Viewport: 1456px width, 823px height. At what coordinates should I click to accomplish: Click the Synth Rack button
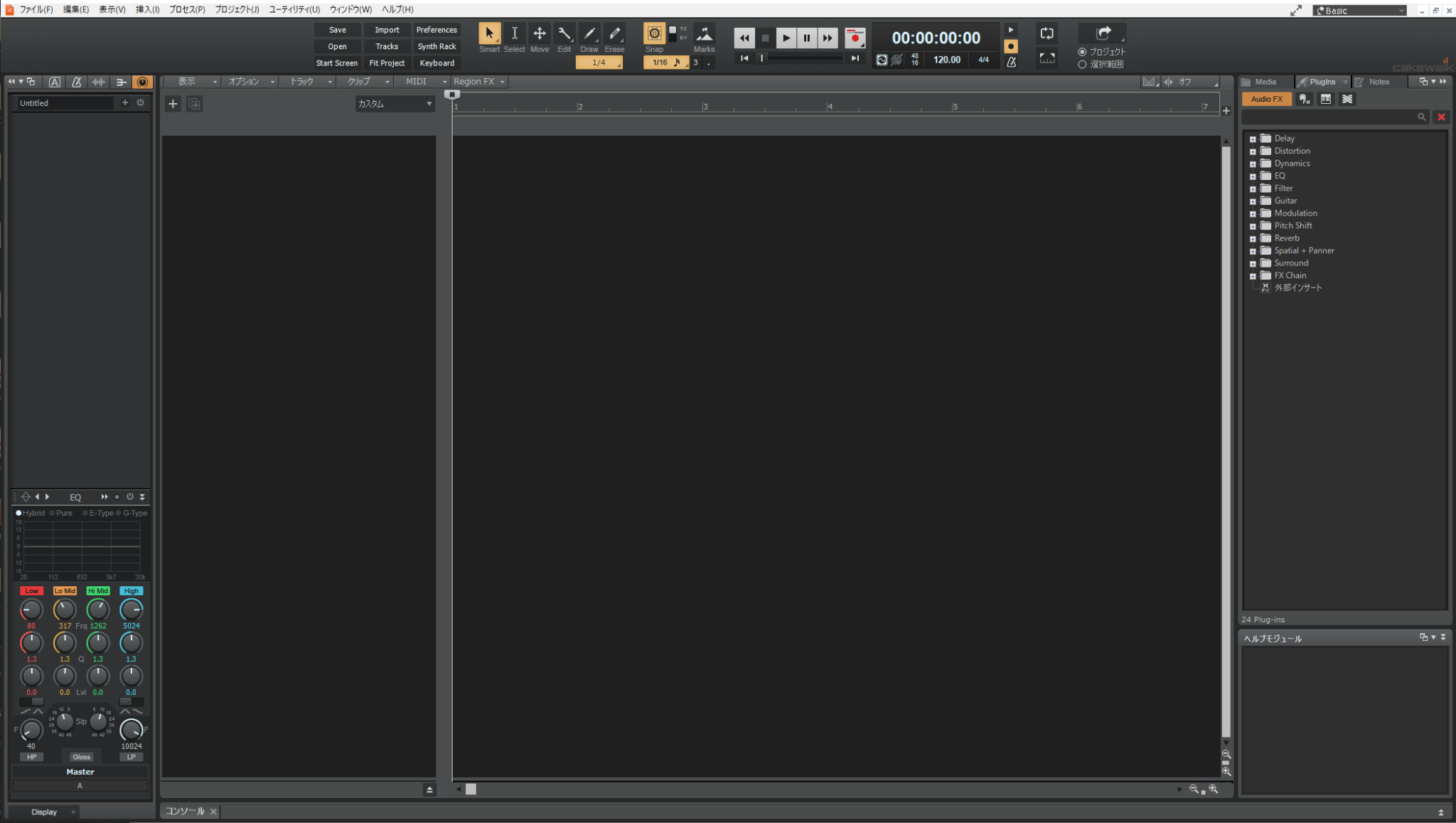tap(437, 46)
